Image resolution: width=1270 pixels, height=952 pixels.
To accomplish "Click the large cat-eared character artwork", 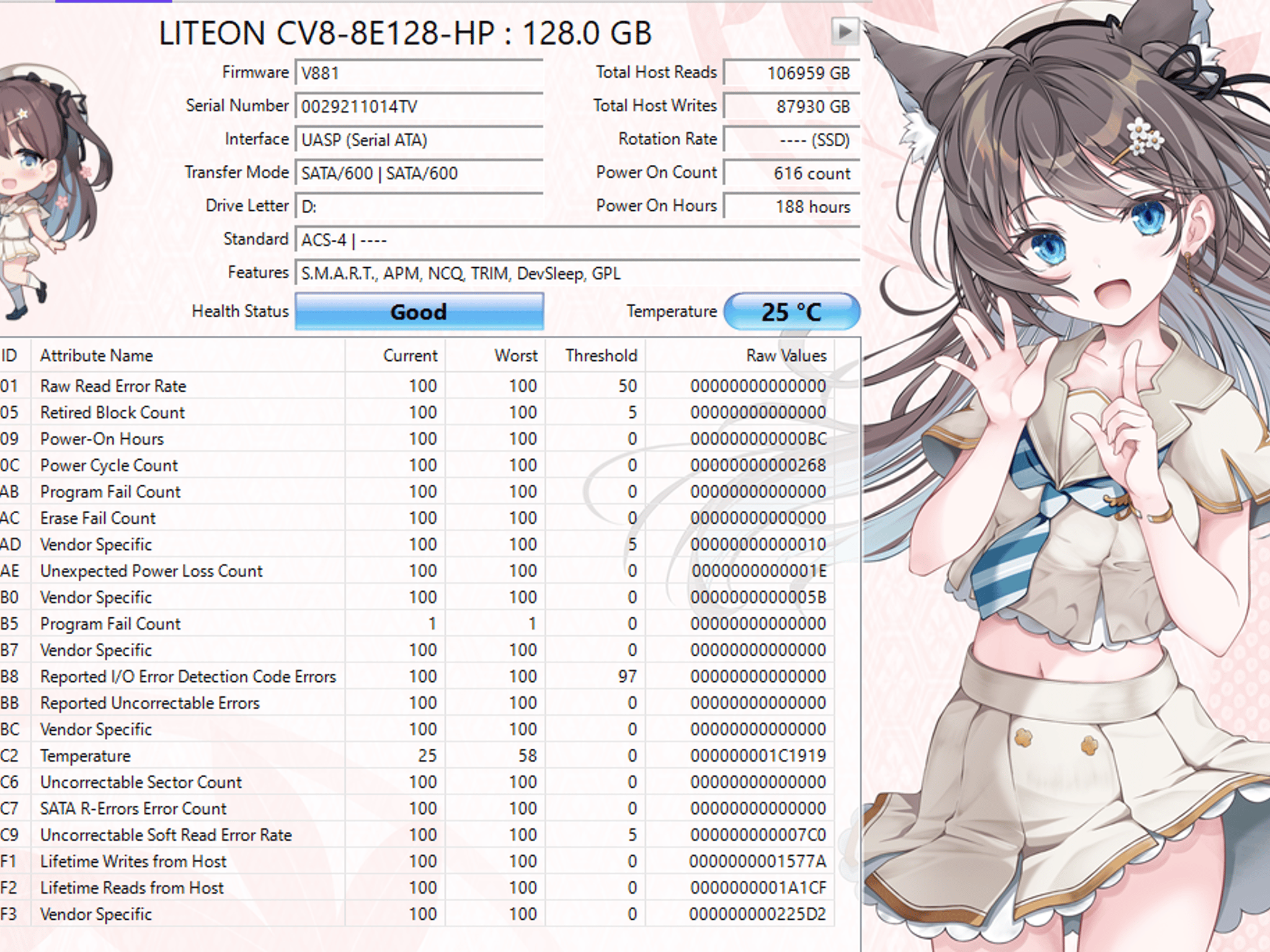I will pyautogui.click(x=1065, y=476).
